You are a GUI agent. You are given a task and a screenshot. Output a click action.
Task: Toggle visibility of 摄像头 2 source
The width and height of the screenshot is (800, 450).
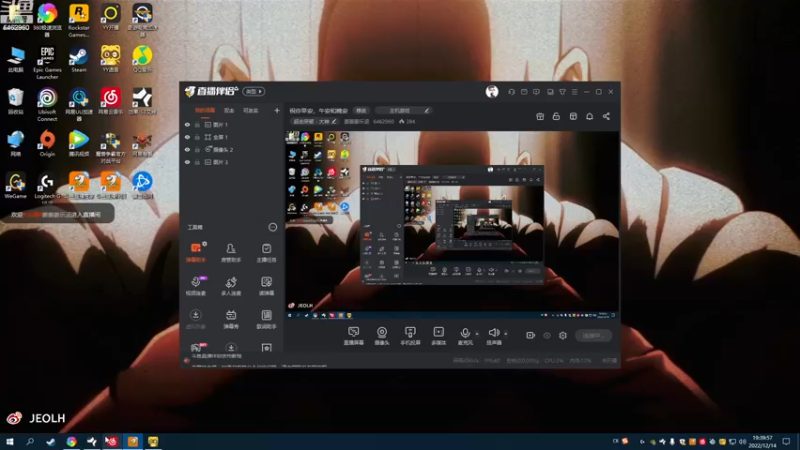187,149
